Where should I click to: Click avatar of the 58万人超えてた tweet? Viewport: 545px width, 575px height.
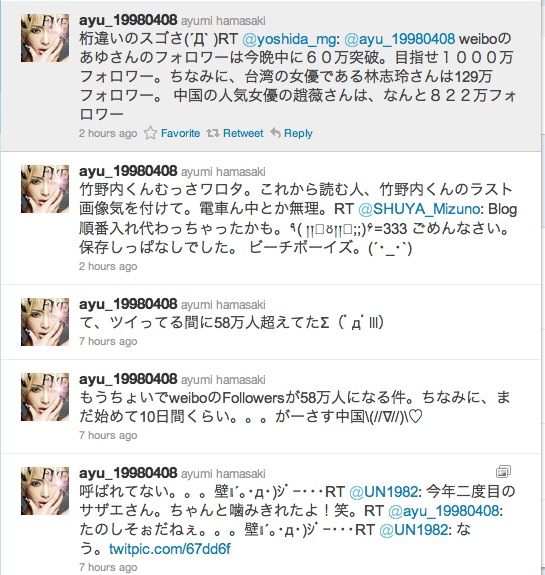pos(45,322)
